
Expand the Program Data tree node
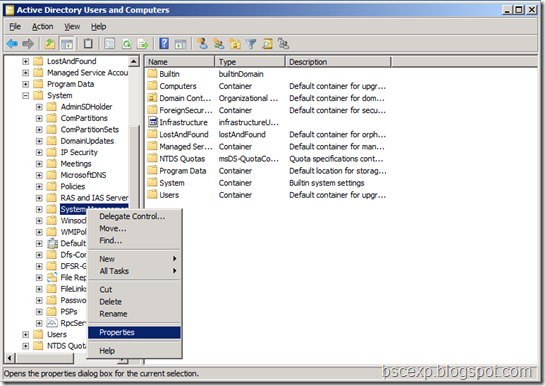[25, 84]
